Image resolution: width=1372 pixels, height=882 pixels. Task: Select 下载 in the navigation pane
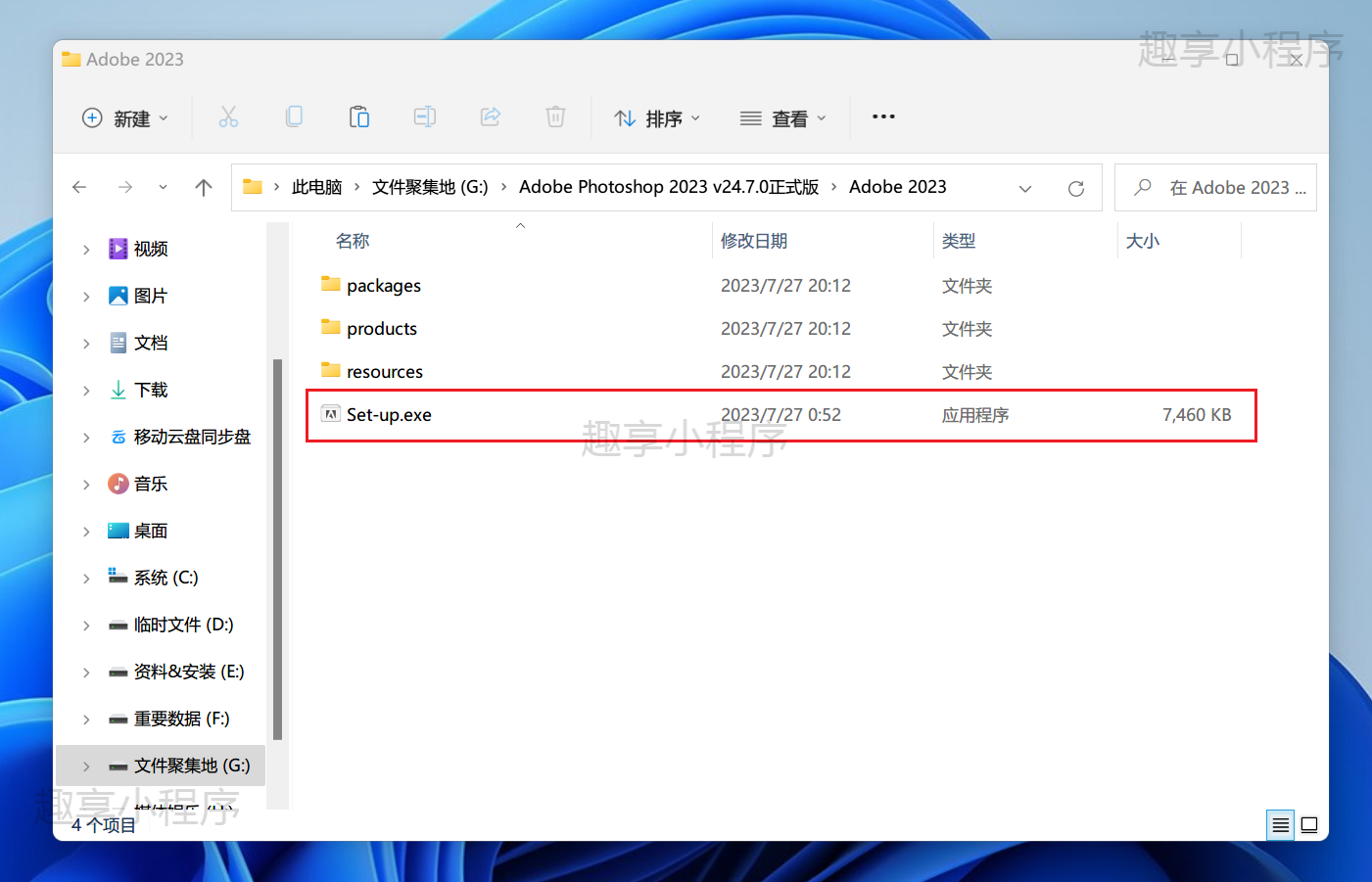pos(151,390)
